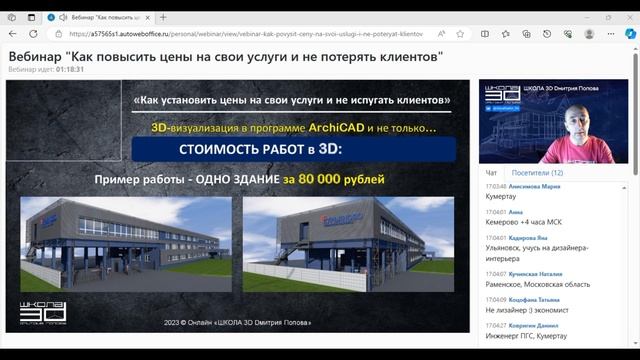Click the ШКОЛА 3D Дмитрия Попова video caption
640x360 pixels.
561,88
